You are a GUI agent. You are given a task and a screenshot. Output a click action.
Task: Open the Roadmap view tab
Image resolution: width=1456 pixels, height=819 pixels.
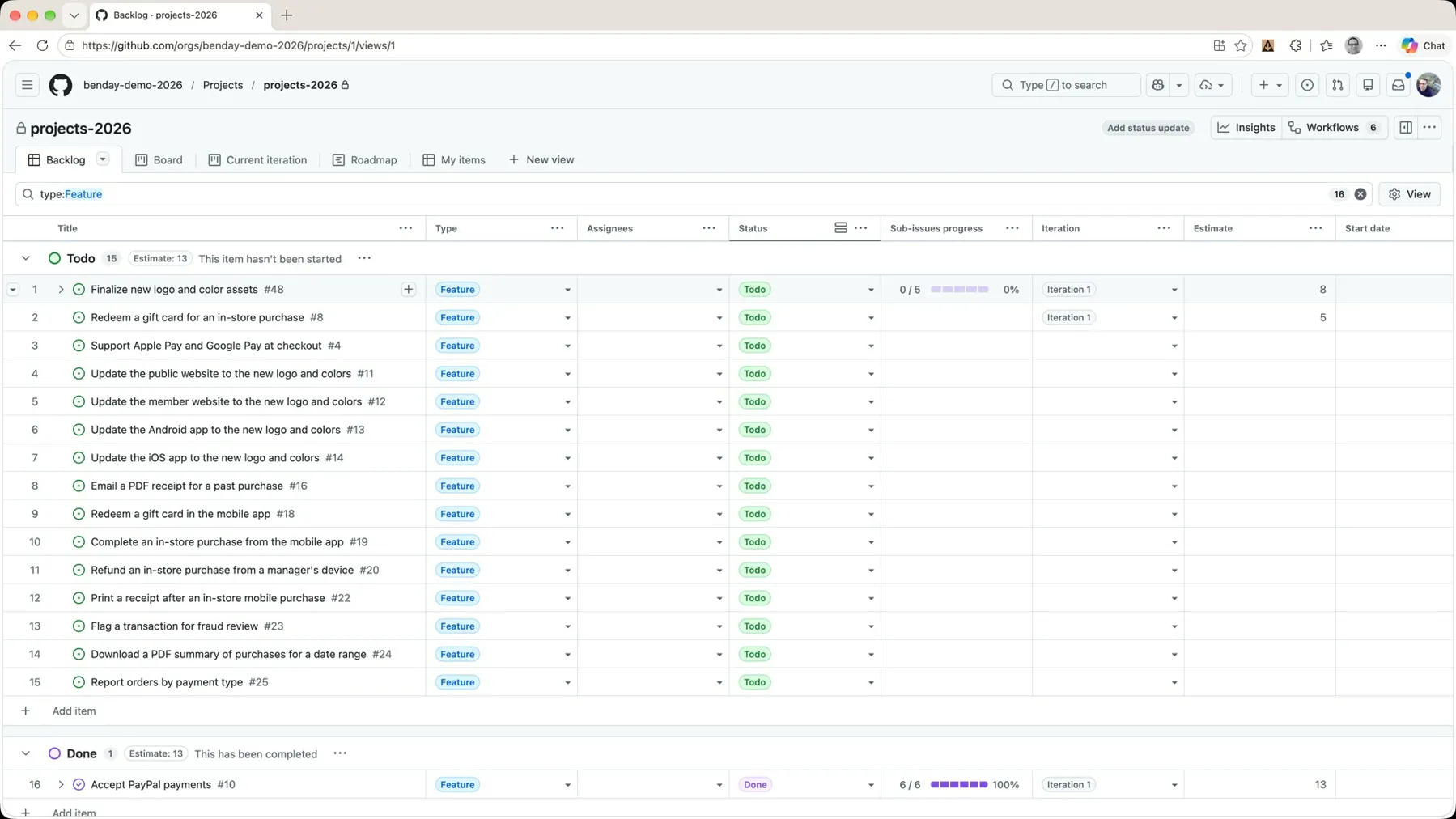click(x=365, y=160)
